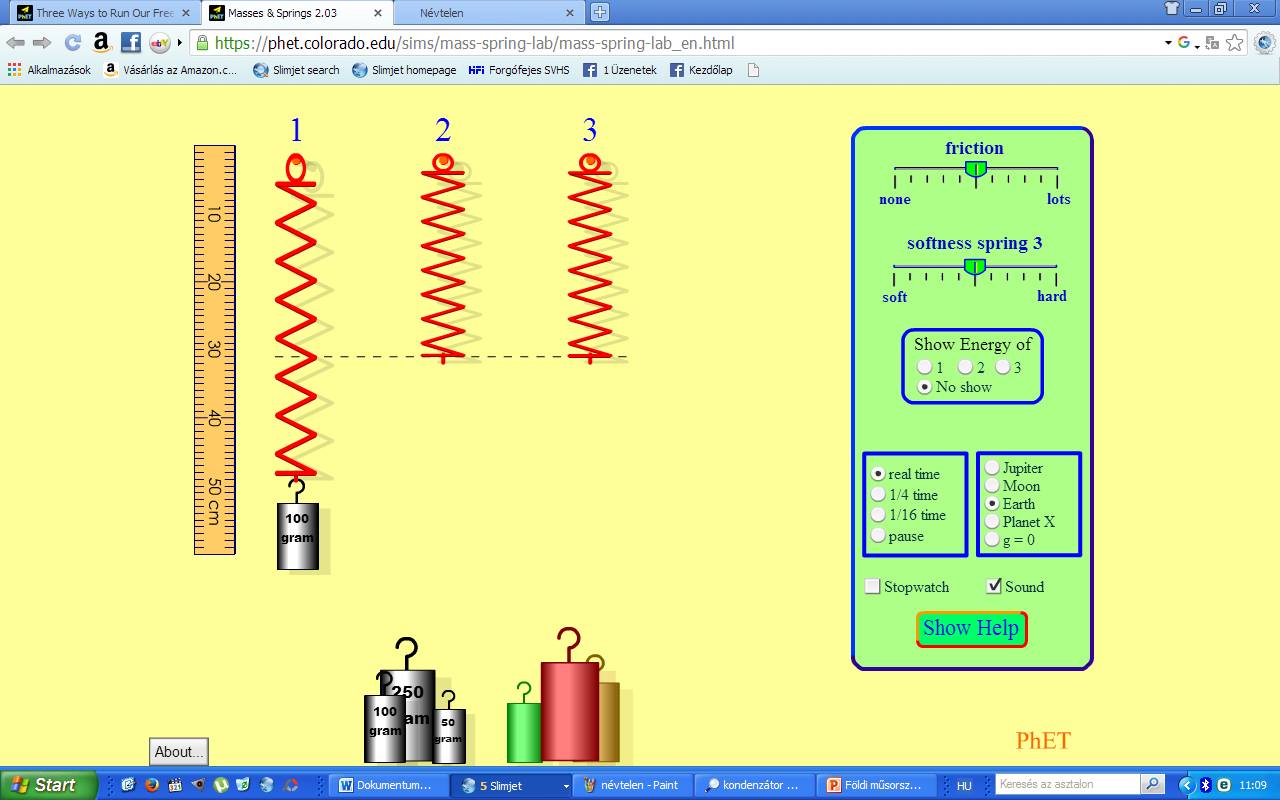1280x800 pixels.
Task: Switch to the Three Ways to Run tab
Action: click(x=100, y=13)
